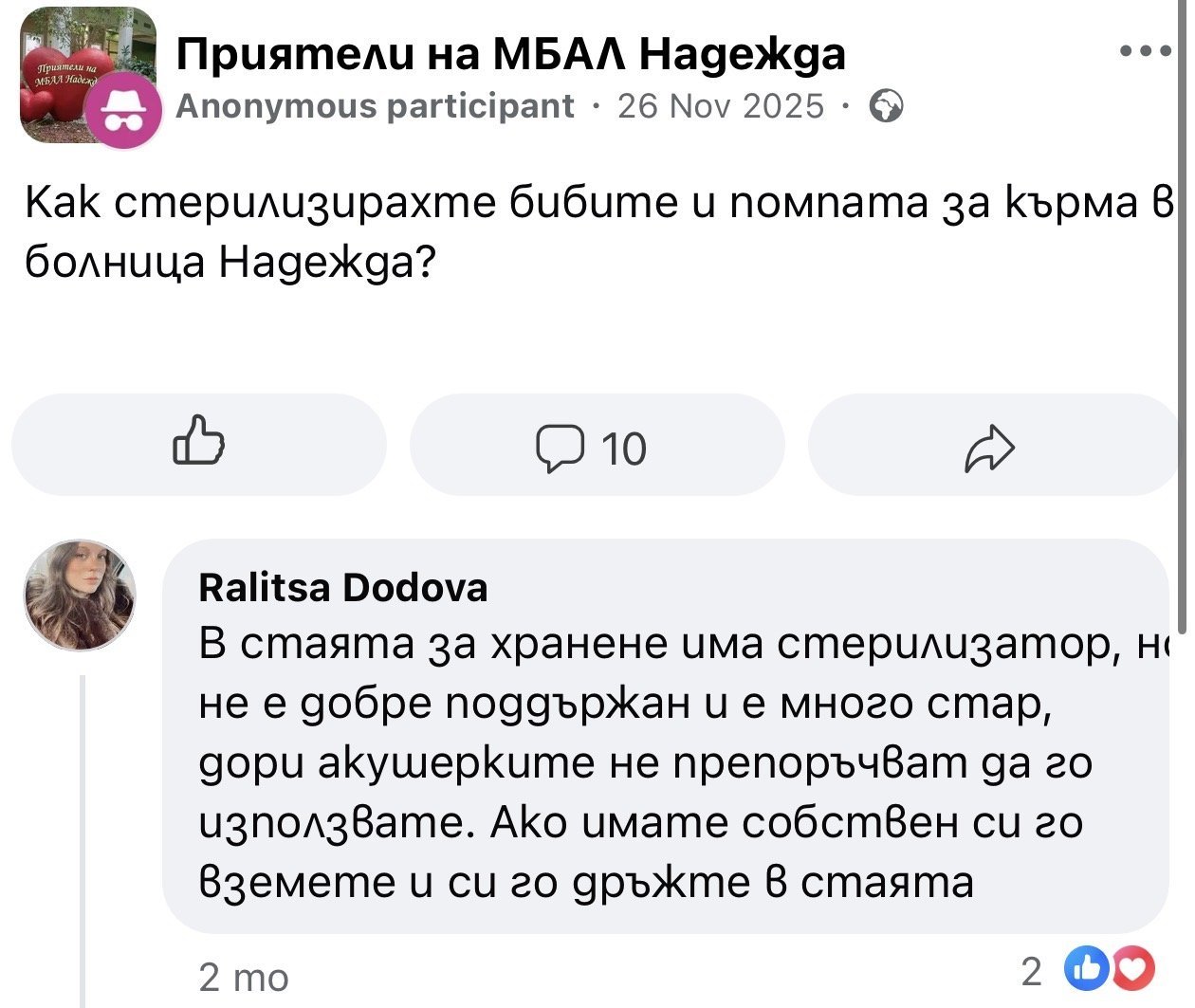Click Ralitsa Dodova's profile picture

pyautogui.click(x=80, y=595)
